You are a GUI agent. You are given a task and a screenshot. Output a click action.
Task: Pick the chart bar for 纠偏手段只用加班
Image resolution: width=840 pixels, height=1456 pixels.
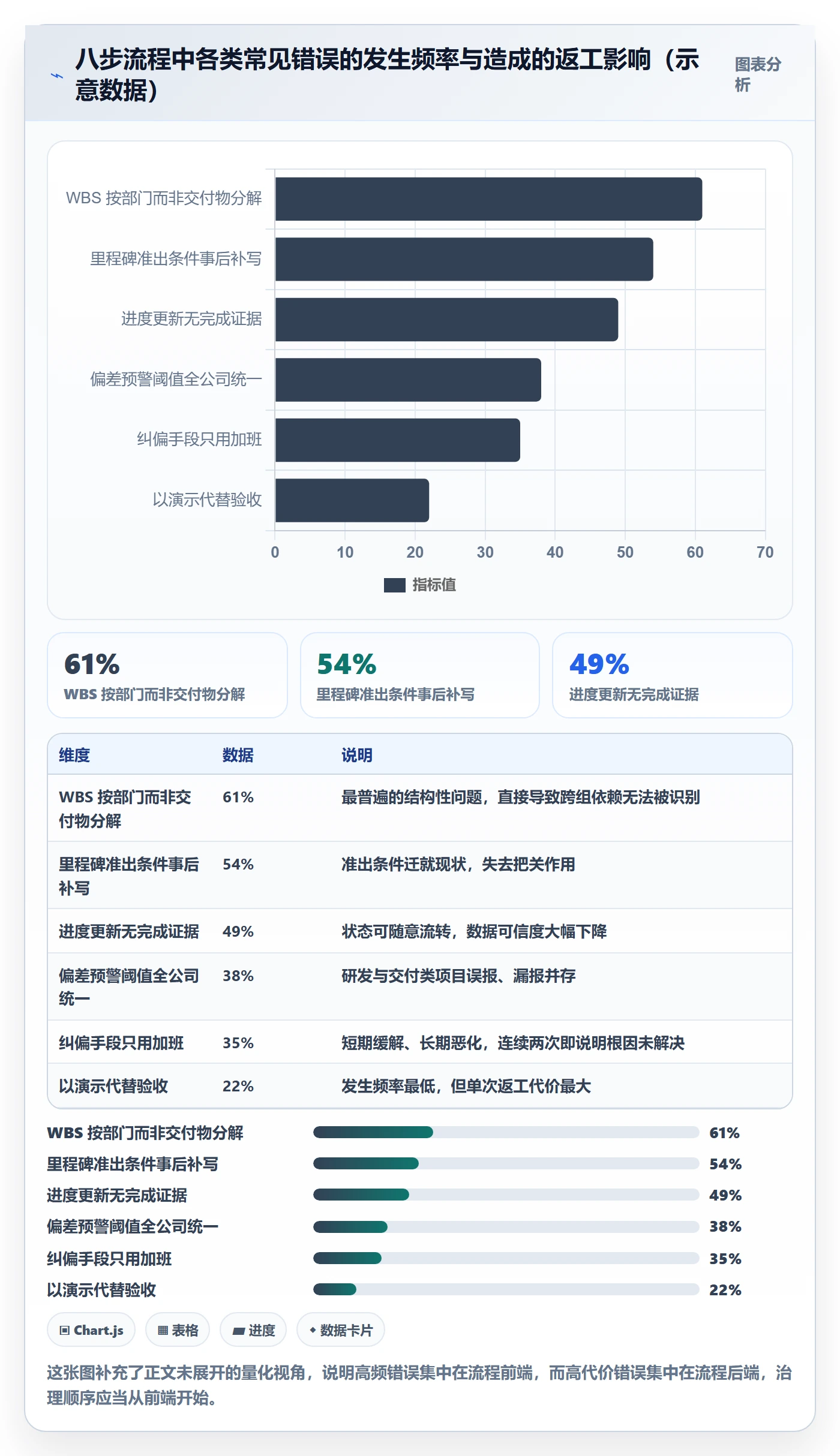click(398, 440)
